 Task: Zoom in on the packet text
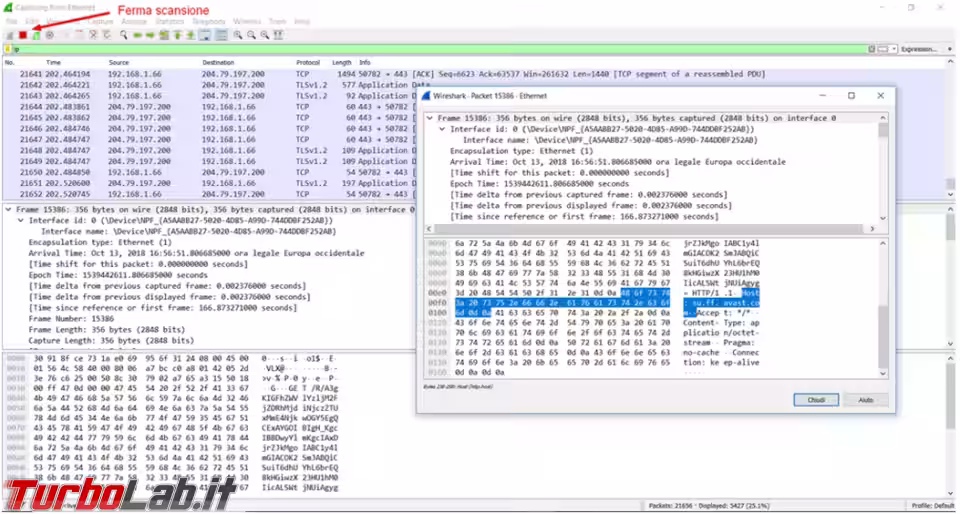tap(238, 34)
